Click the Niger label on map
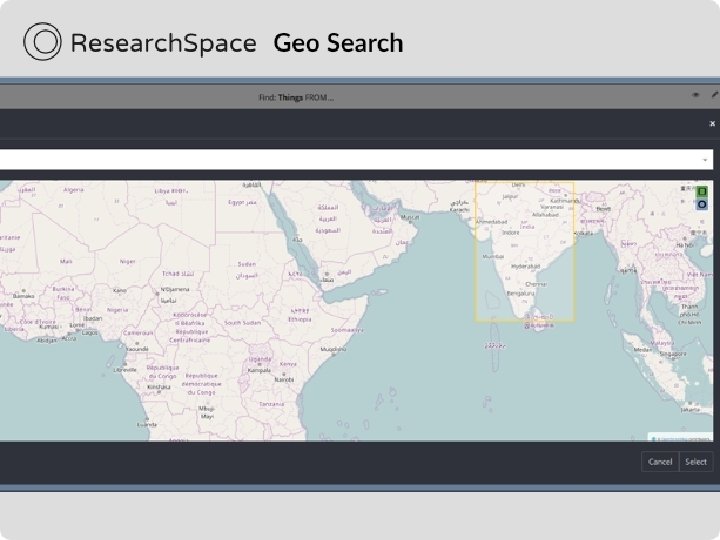720x540 pixels. click(127, 261)
